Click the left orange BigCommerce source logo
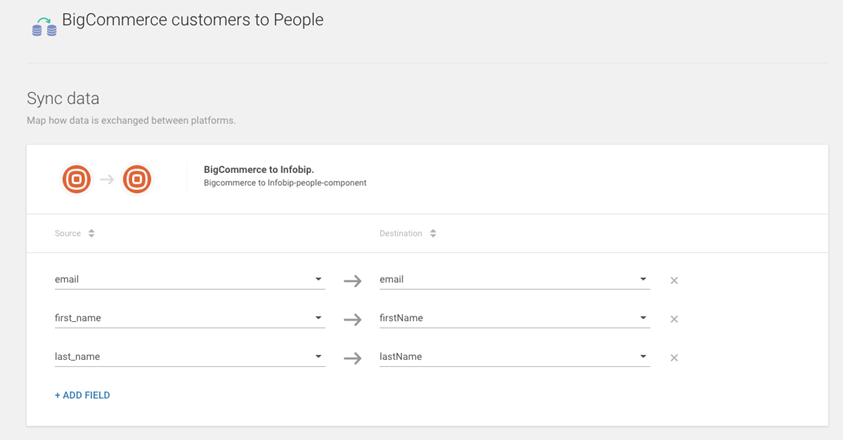 pyautogui.click(x=77, y=179)
